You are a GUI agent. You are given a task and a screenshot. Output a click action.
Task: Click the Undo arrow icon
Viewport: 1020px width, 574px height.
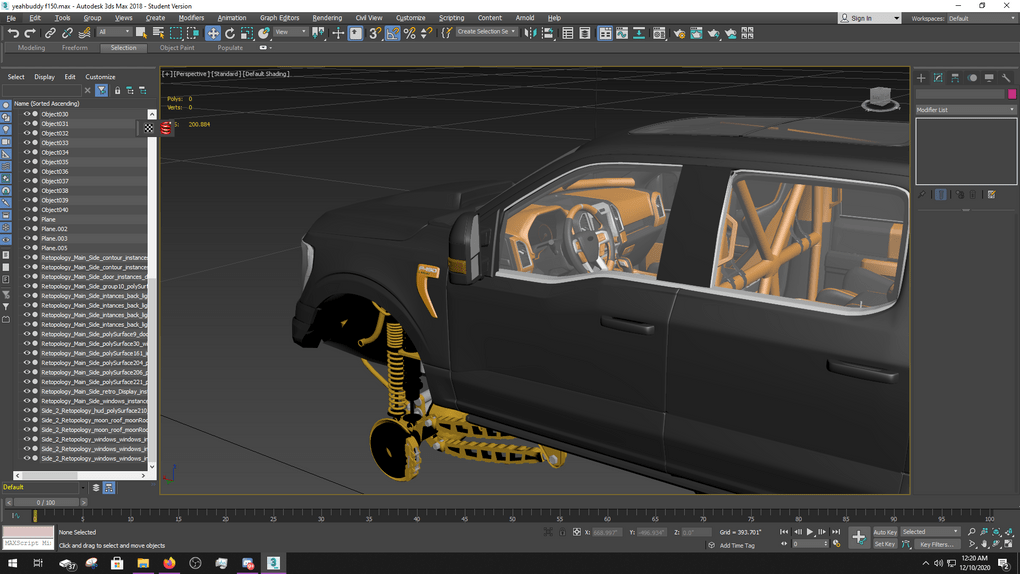(x=13, y=33)
